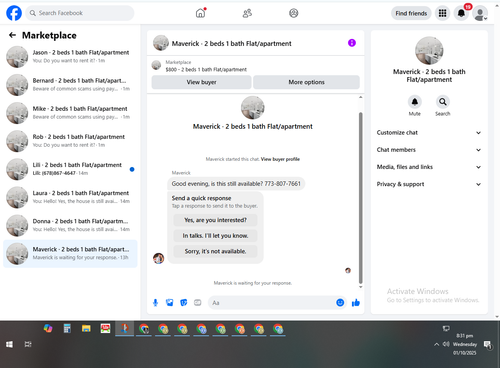The width and height of the screenshot is (500, 368).
Task: Open Lili's unread apartment conversation
Action: coord(70,169)
